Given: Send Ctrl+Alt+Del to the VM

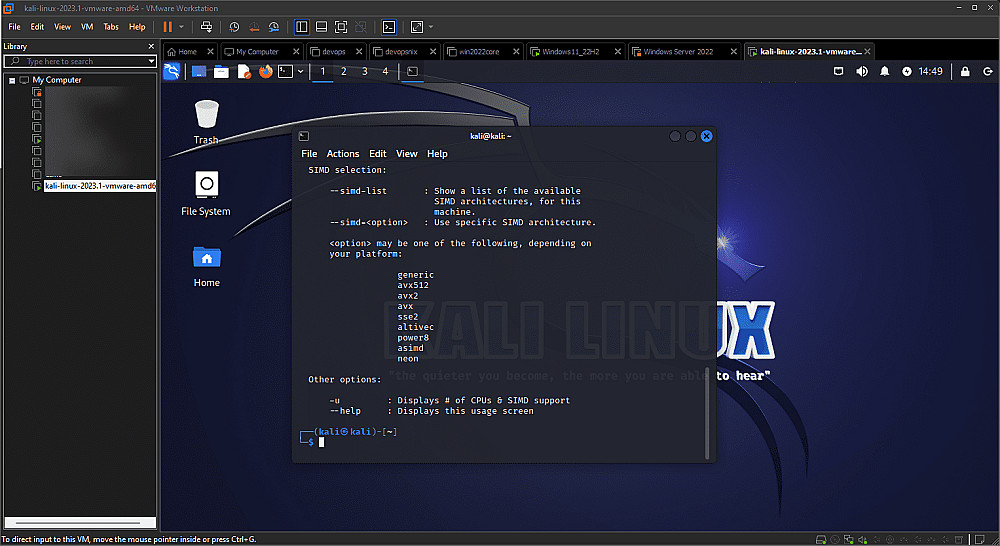Looking at the screenshot, I should click(x=206, y=27).
